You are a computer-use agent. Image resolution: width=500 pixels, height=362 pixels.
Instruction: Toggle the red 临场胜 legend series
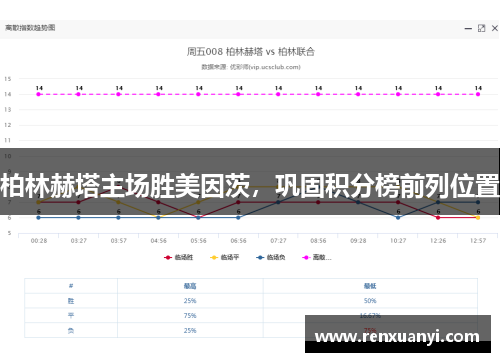178,257
